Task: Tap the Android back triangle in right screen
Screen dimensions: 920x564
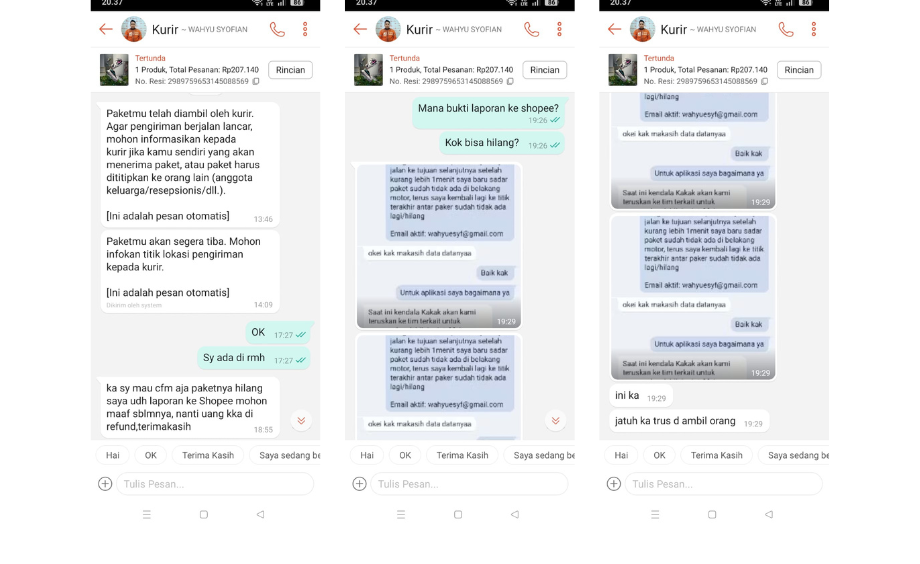Action: (x=769, y=515)
